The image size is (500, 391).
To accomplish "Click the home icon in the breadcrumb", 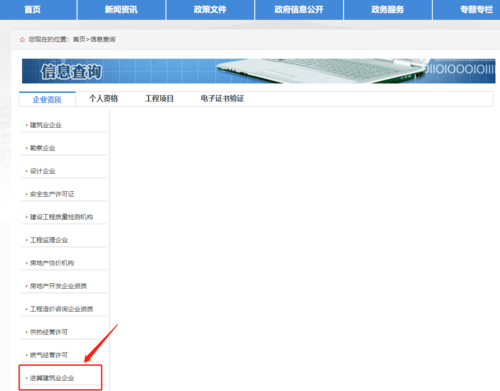I will click(22, 40).
